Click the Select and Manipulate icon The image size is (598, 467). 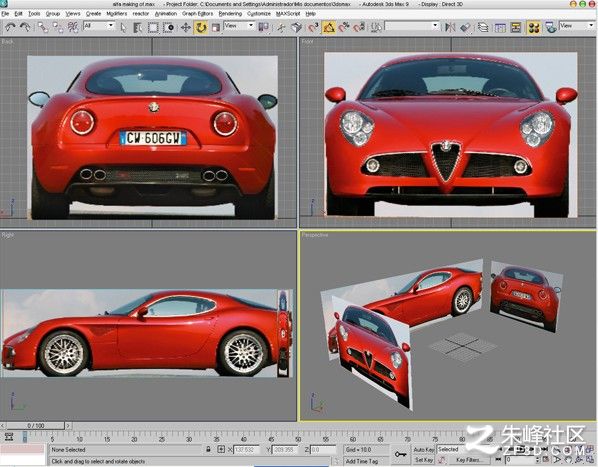coord(281,27)
